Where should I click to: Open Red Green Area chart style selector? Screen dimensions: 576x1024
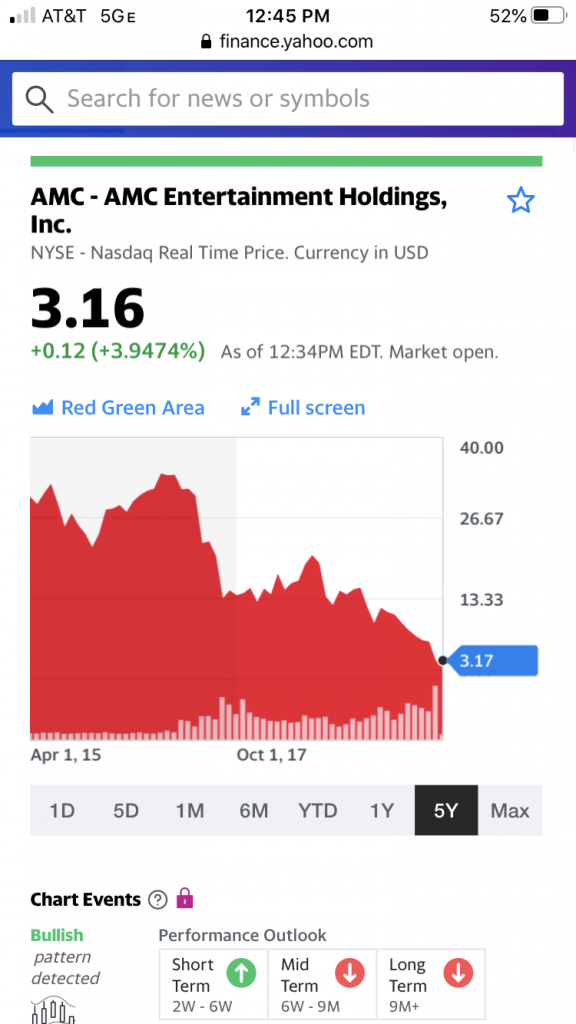(x=118, y=408)
